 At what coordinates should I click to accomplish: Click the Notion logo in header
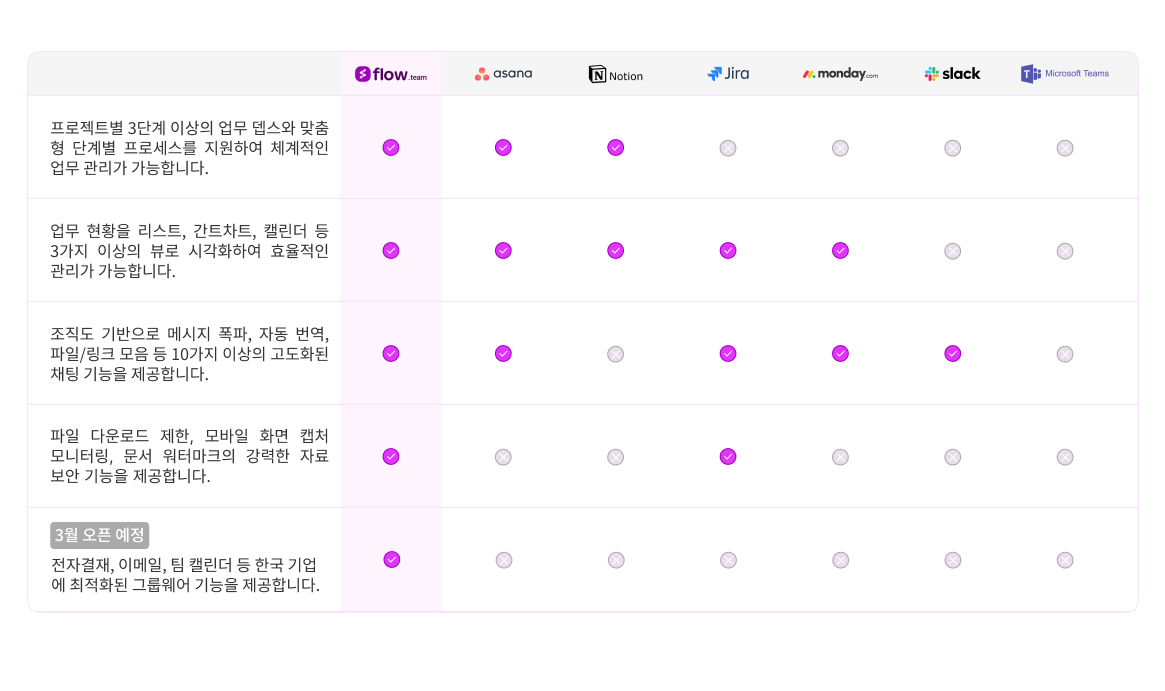click(615, 74)
